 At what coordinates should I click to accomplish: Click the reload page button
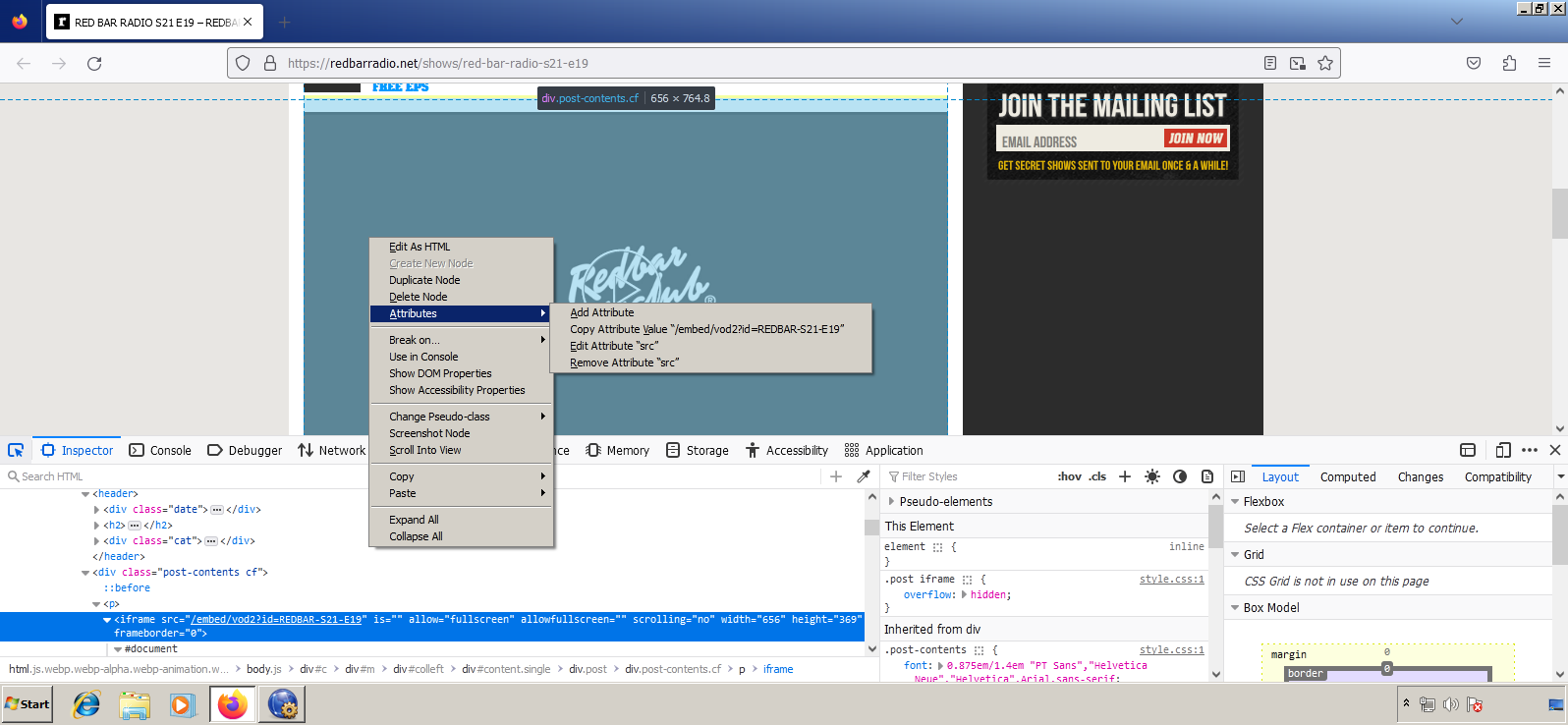94,63
